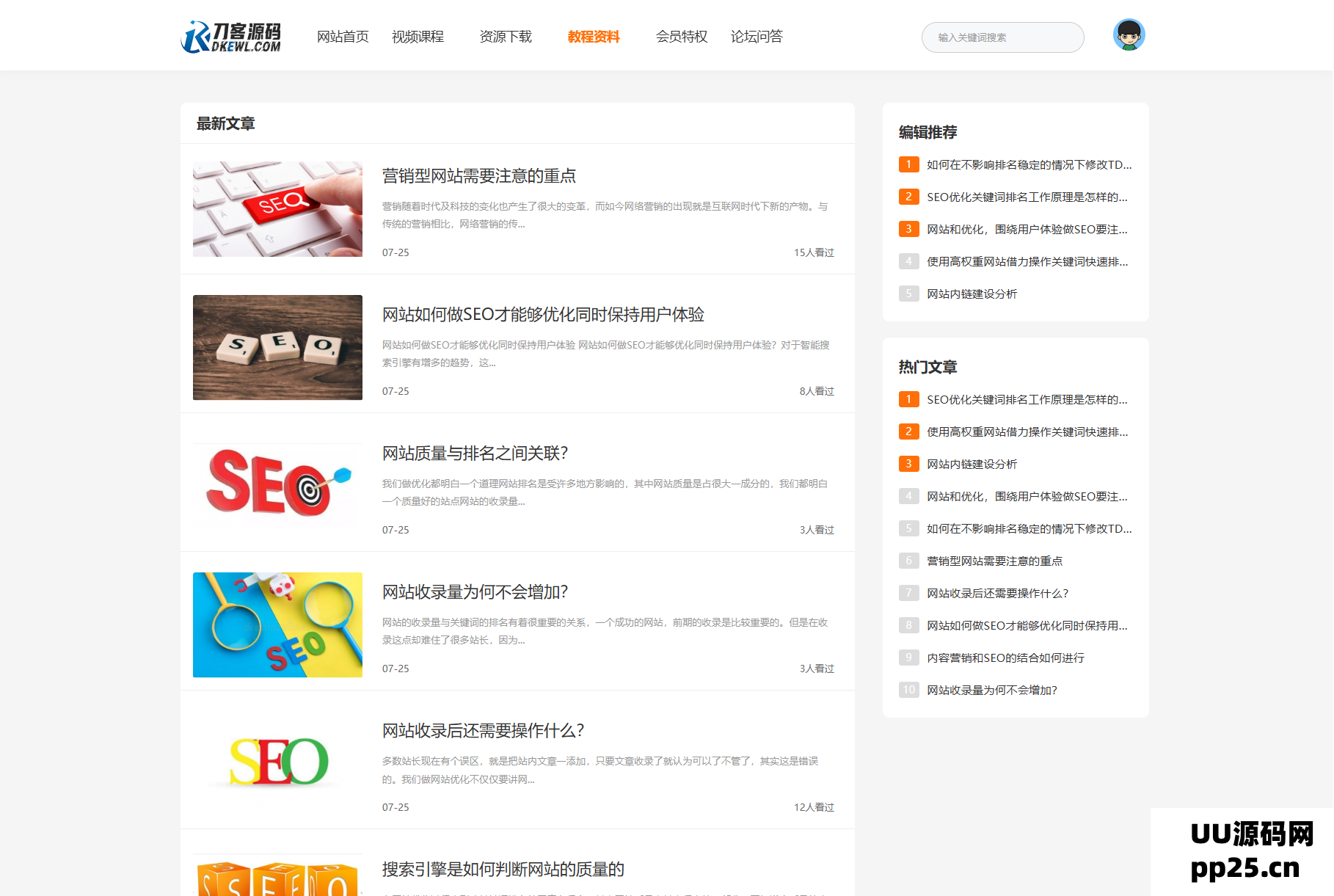Open the magnifying glass SEO thumbnail
Viewport: 1334px width, 896px height.
(277, 624)
